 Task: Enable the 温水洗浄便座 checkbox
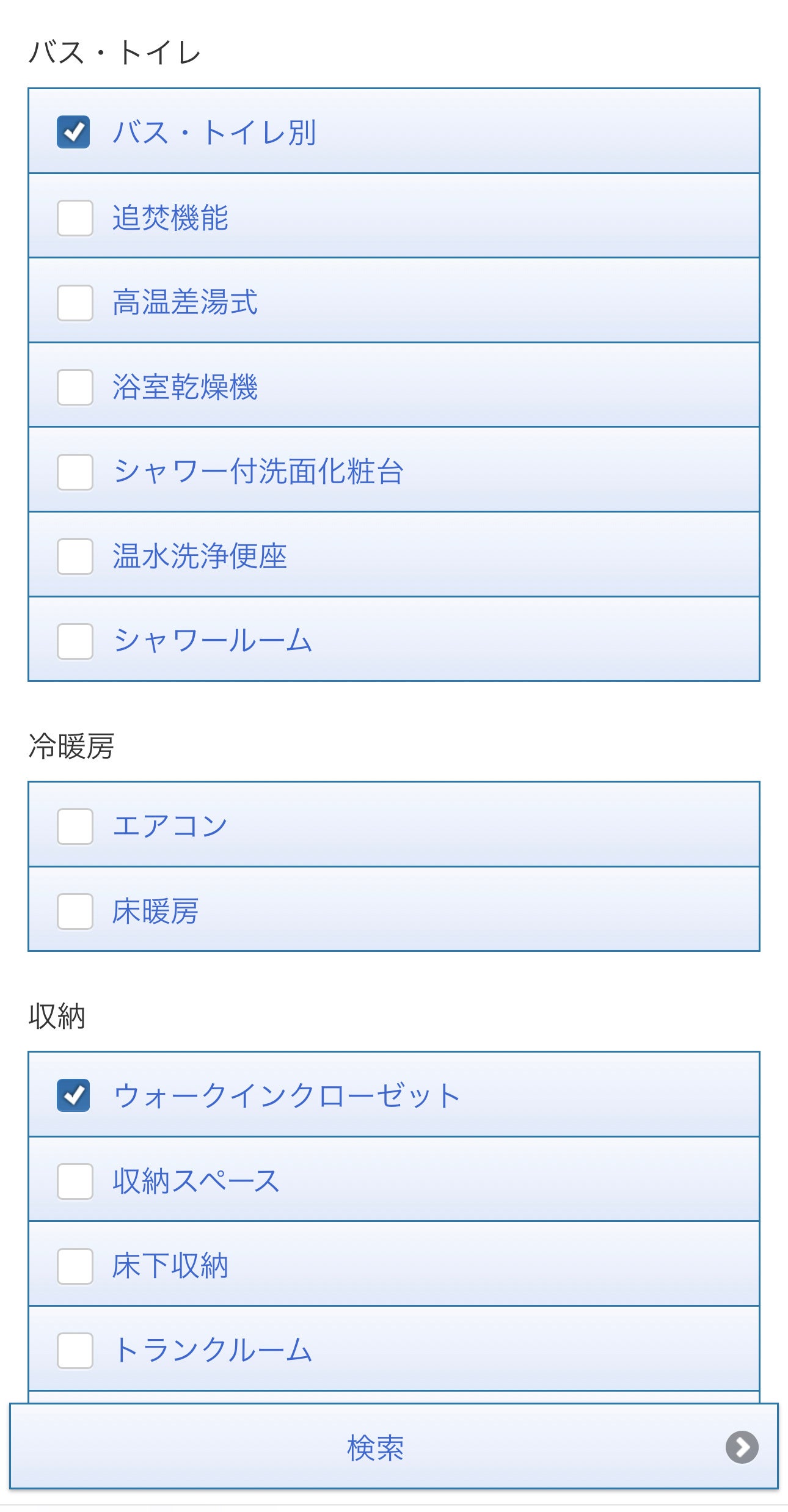(x=75, y=557)
